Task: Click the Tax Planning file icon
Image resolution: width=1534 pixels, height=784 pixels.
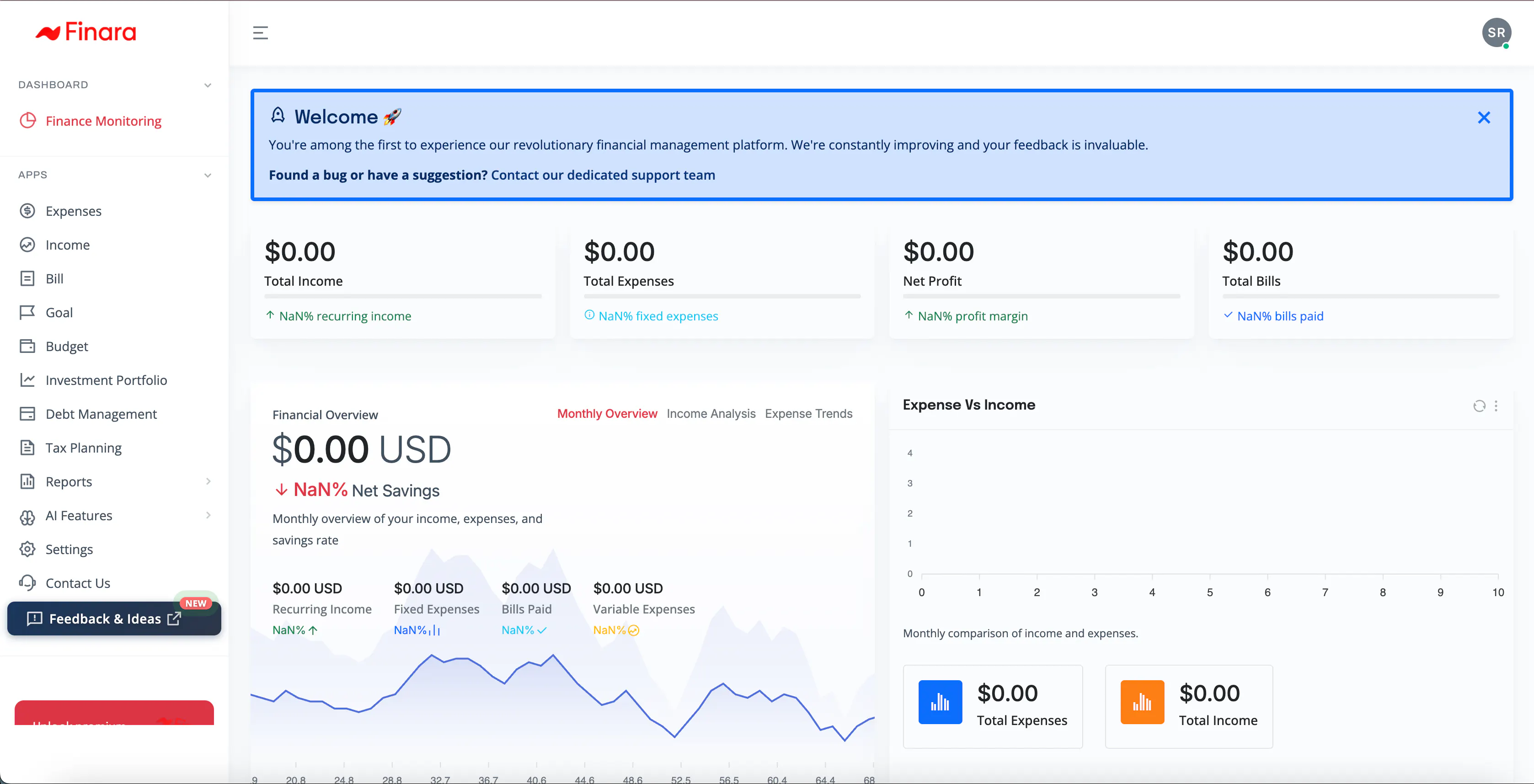Action: coord(27,448)
